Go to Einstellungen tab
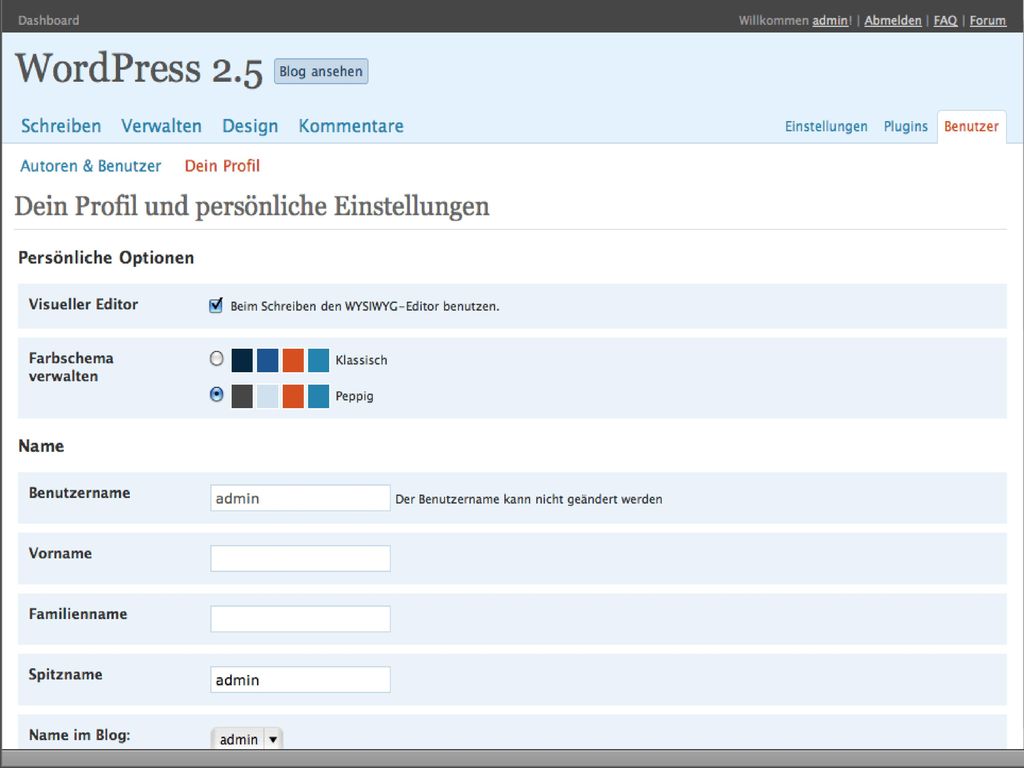The height and width of the screenshot is (768, 1024). click(x=826, y=126)
